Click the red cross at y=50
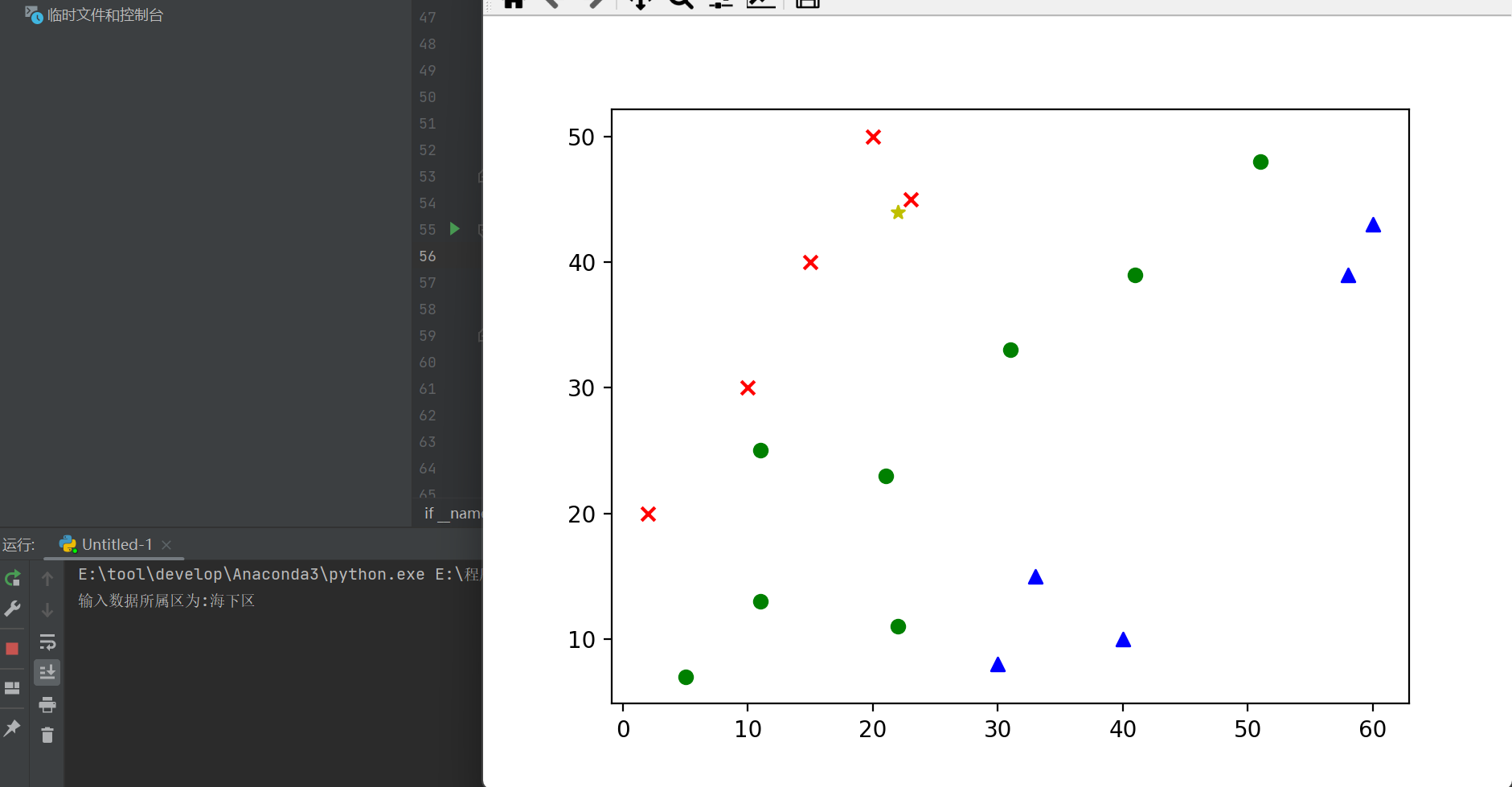This screenshot has height=787, width=1512. 873,137
